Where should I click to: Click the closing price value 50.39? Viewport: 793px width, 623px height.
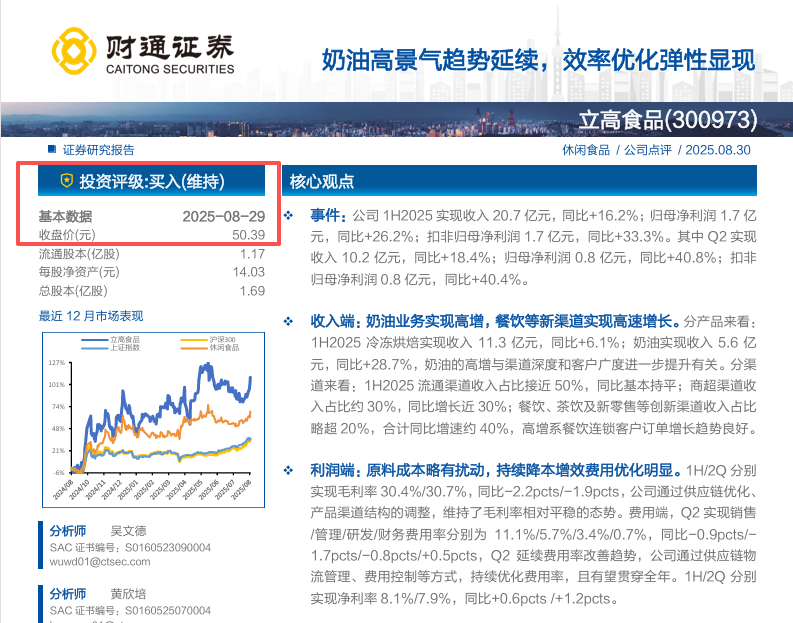(248, 235)
